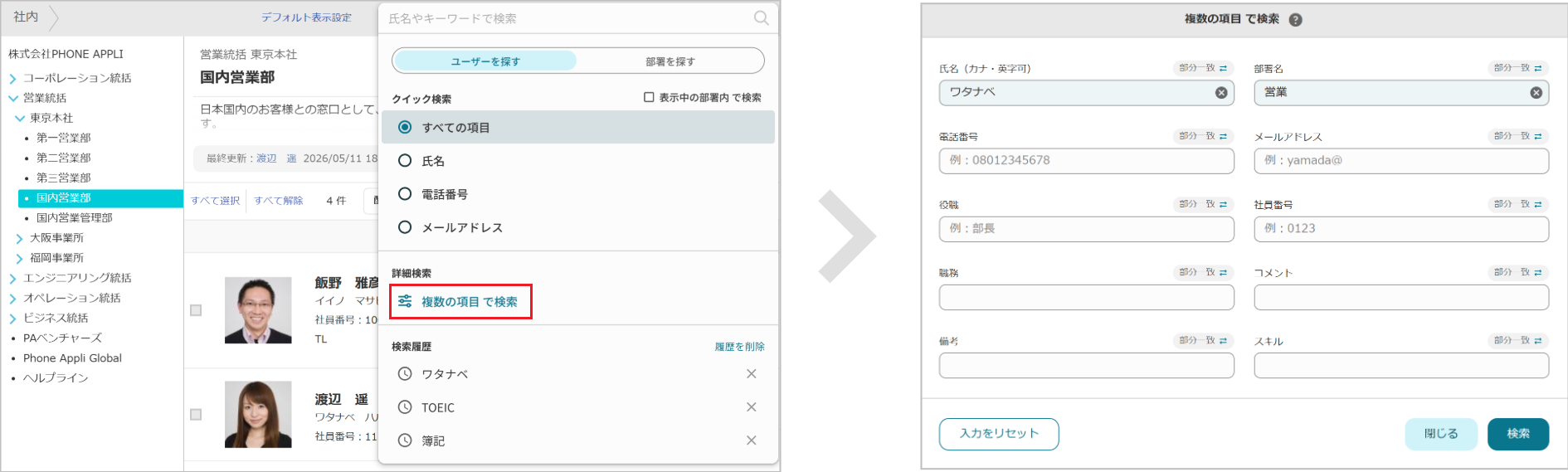Select the 氏名 quick search option
The height and width of the screenshot is (472, 1568).
pyautogui.click(x=405, y=160)
